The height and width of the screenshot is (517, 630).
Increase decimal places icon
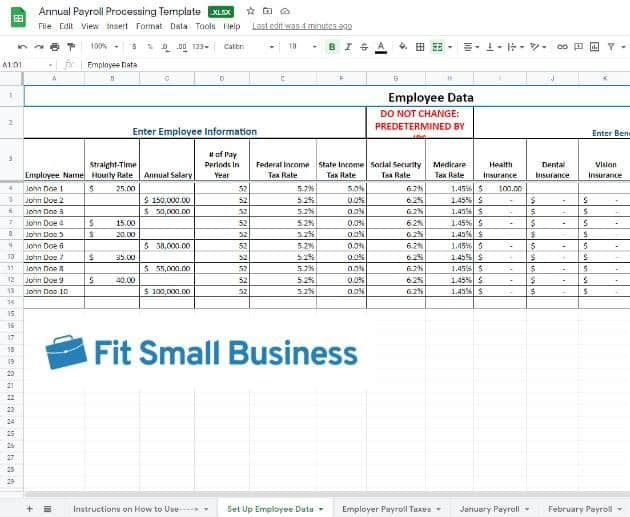(182, 47)
